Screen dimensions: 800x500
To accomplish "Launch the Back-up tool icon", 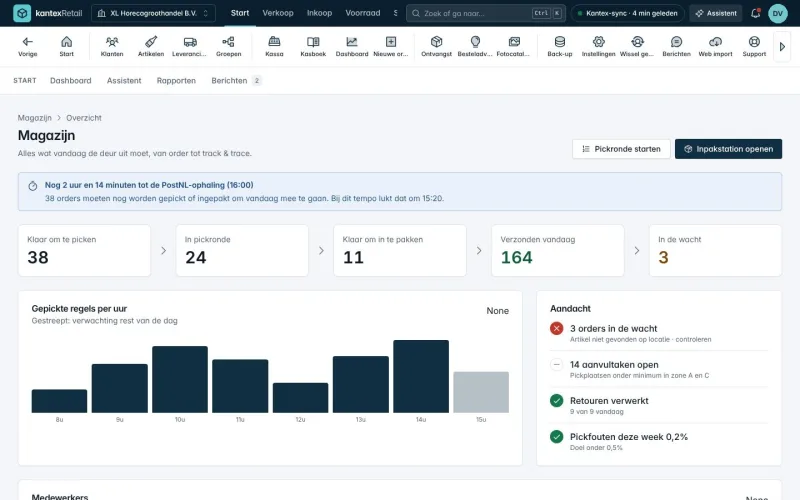I will [560, 46].
